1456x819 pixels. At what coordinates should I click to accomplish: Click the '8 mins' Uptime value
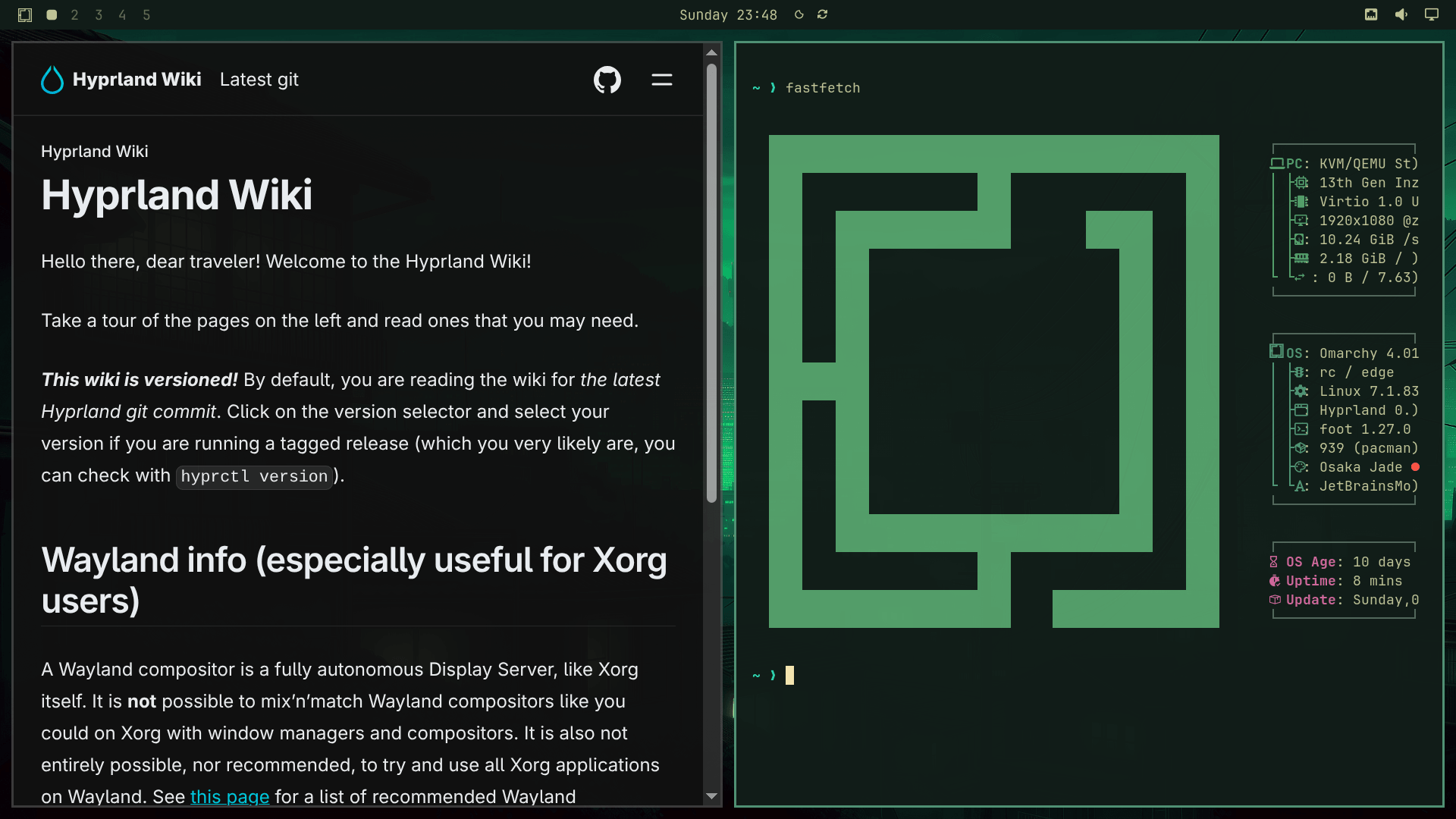coord(1377,581)
